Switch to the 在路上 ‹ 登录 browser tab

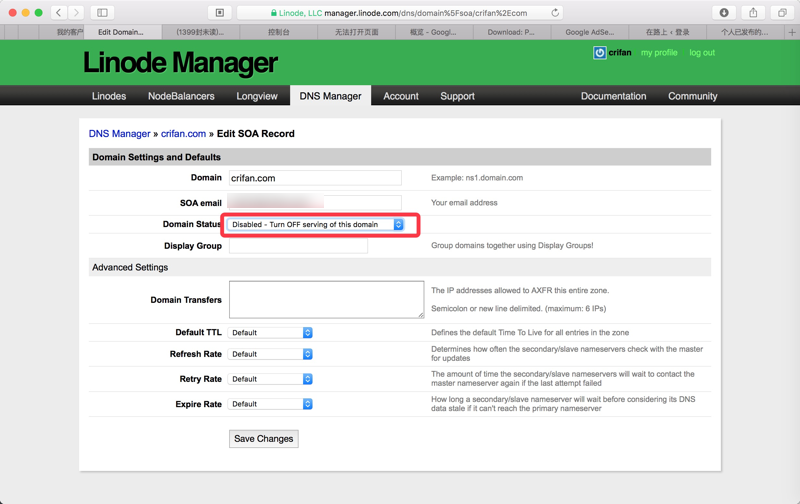[667, 32]
